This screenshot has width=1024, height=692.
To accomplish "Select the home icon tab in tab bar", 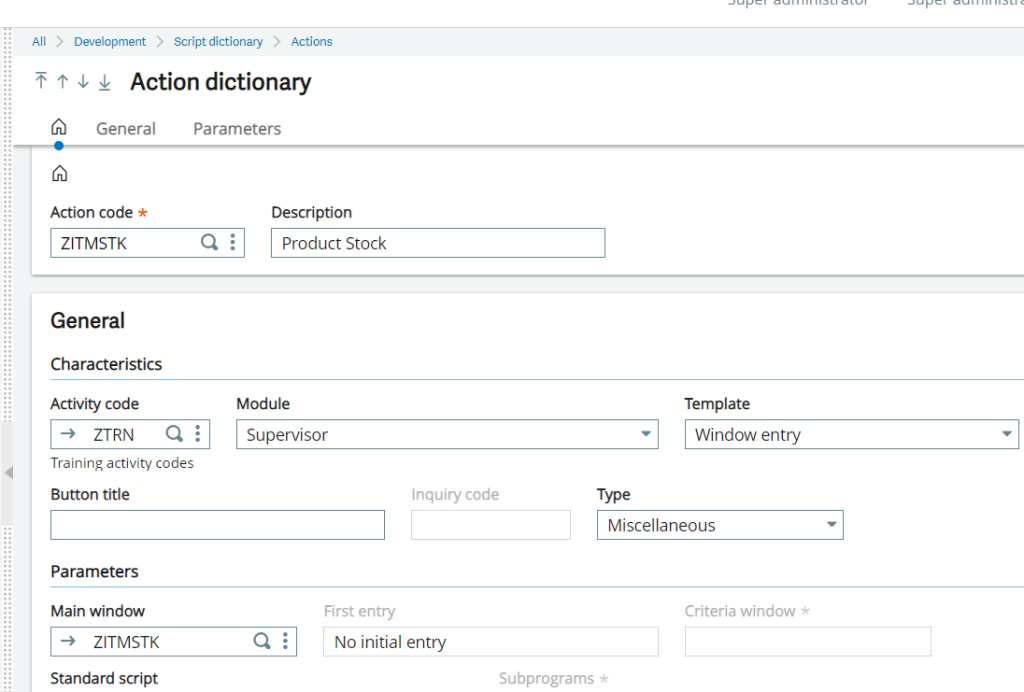I will pos(59,127).
